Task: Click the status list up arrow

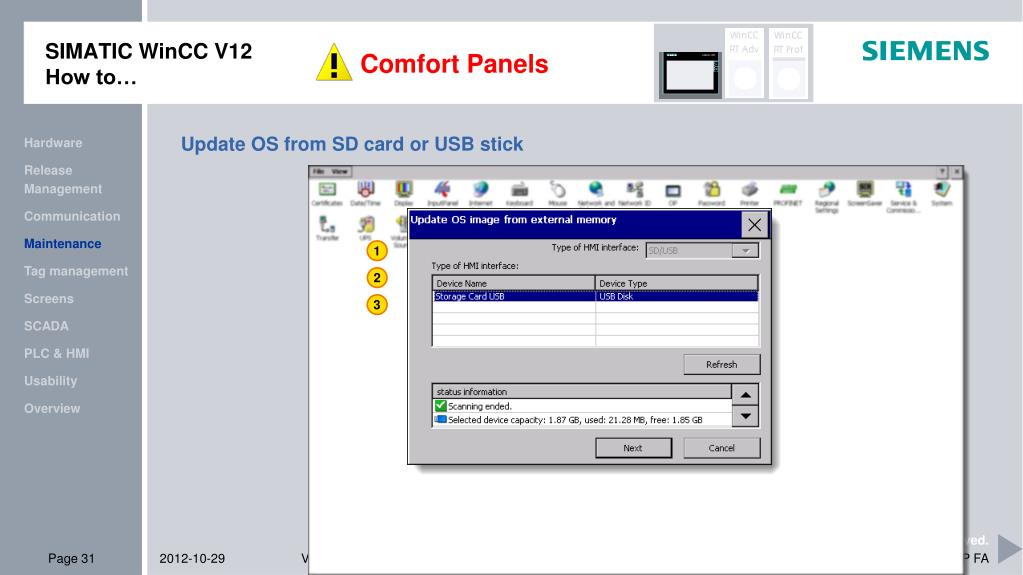Action: click(x=745, y=394)
